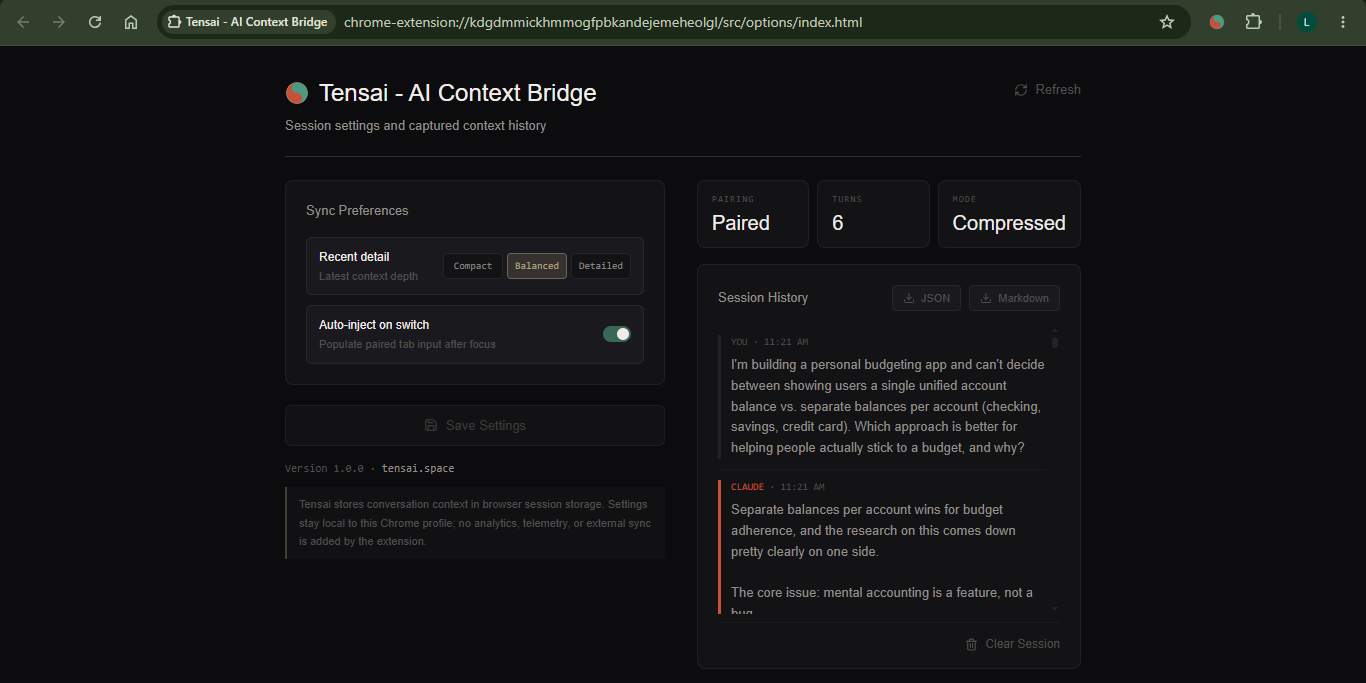The height and width of the screenshot is (683, 1366).
Task: Click the Tensai - AI Context Bridge page title
Action: click(458, 93)
